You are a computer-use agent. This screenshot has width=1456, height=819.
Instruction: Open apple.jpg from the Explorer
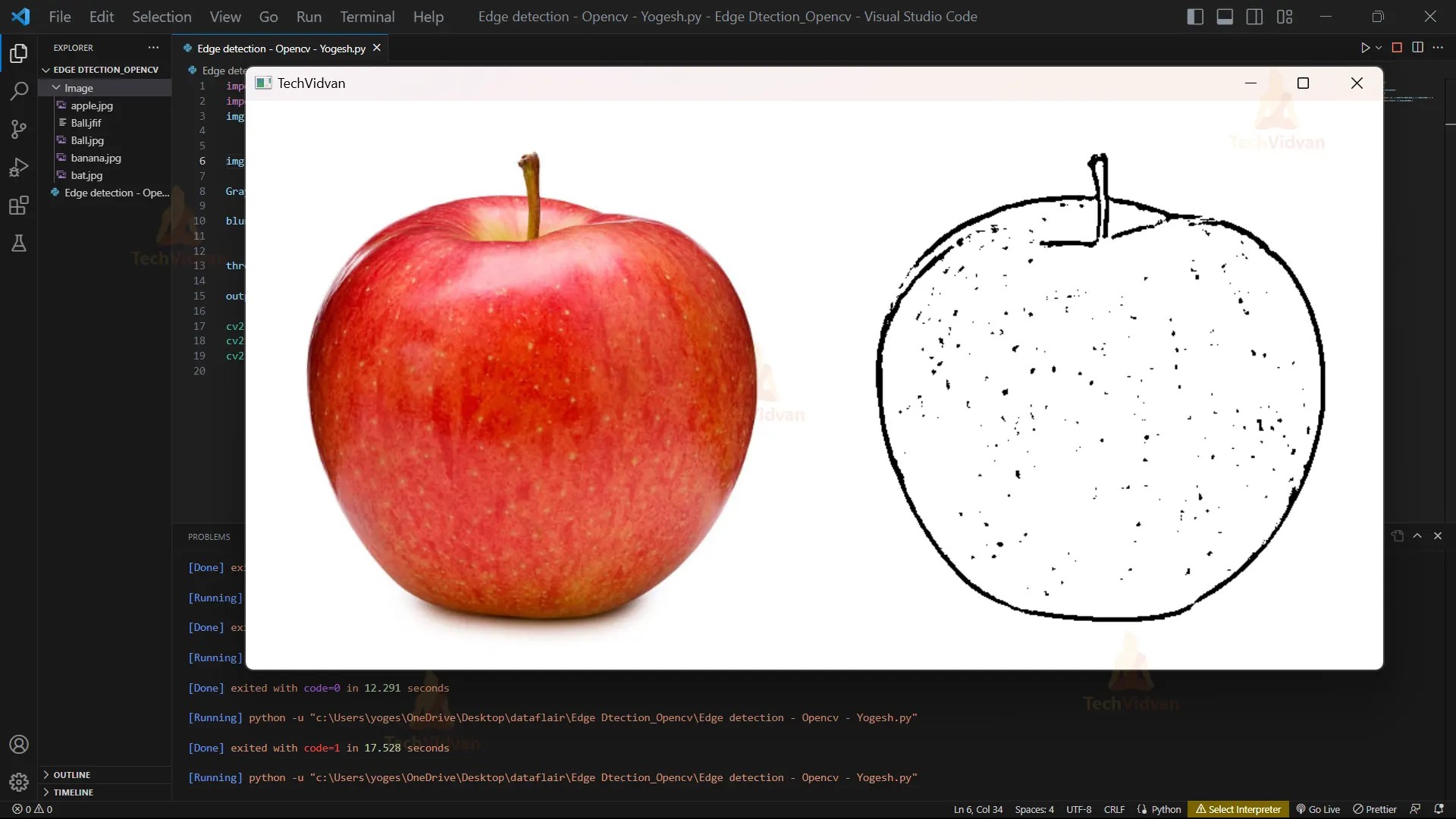(92, 105)
